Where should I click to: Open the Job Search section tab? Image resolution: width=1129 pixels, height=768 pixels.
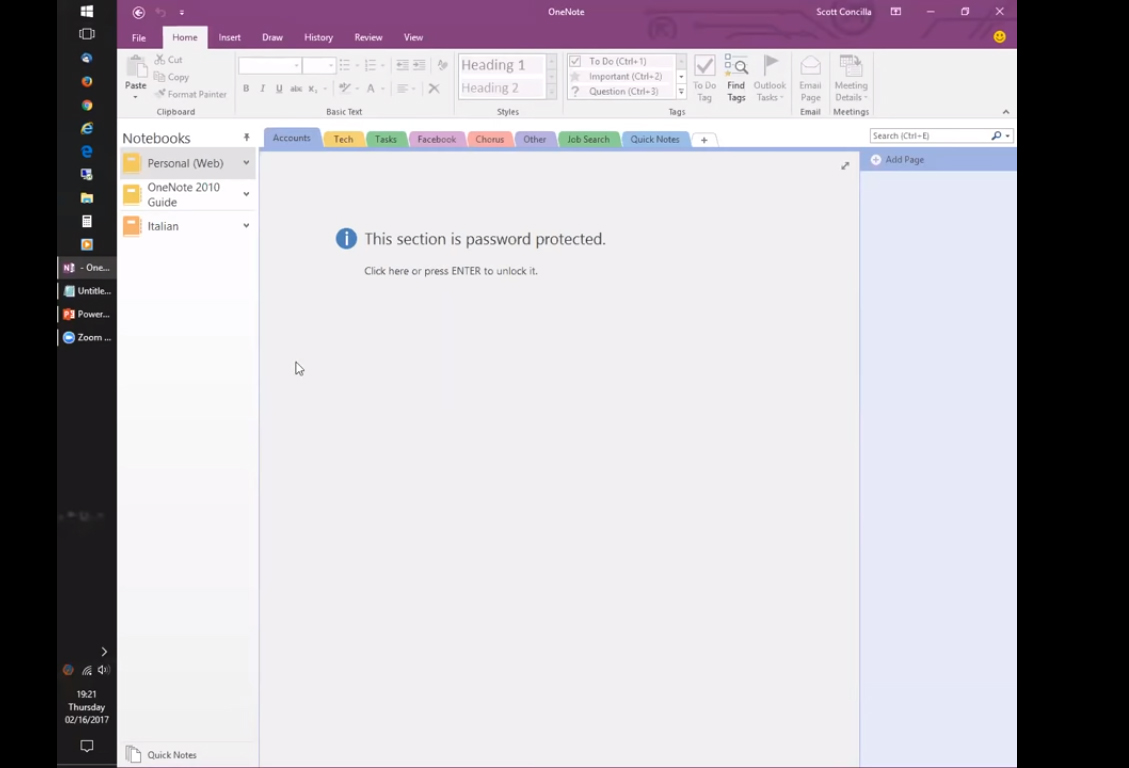pos(588,140)
